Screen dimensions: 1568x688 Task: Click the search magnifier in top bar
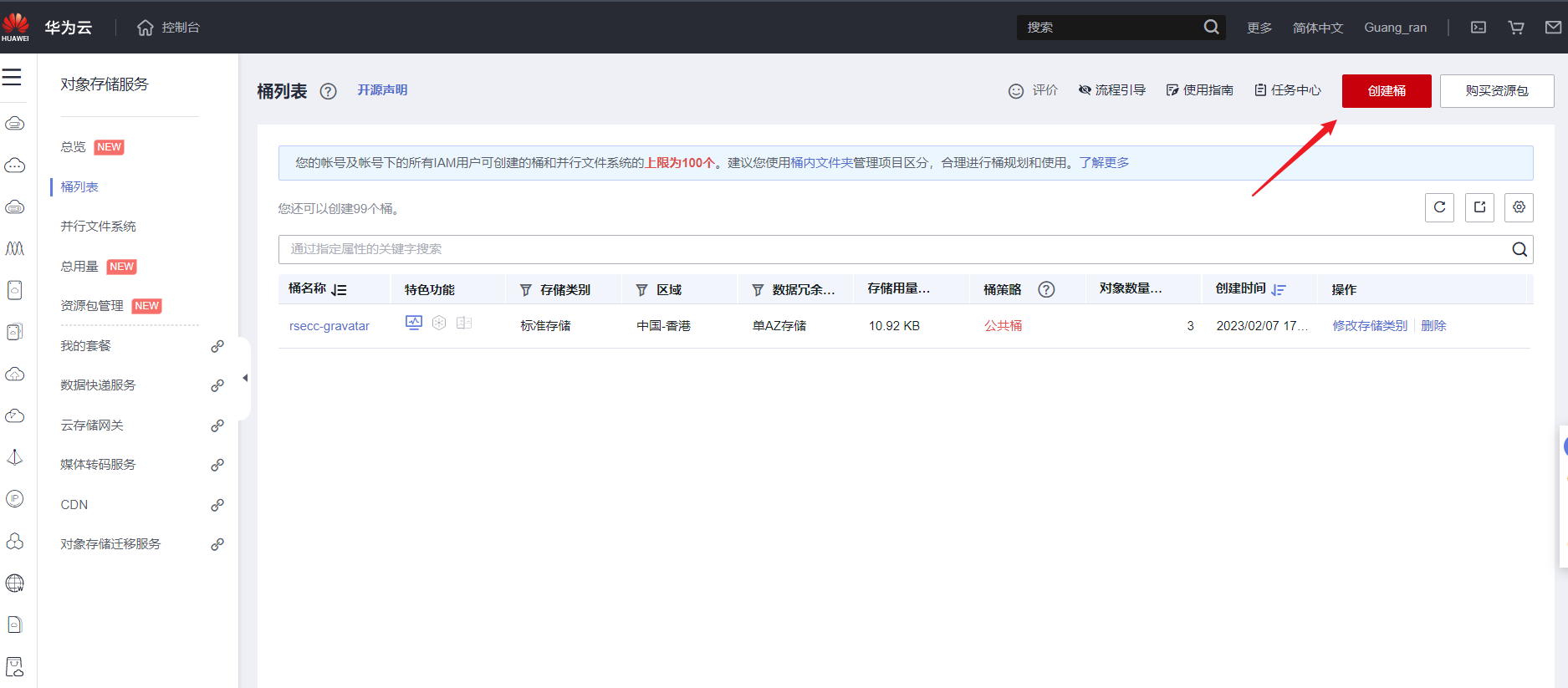point(1211,28)
